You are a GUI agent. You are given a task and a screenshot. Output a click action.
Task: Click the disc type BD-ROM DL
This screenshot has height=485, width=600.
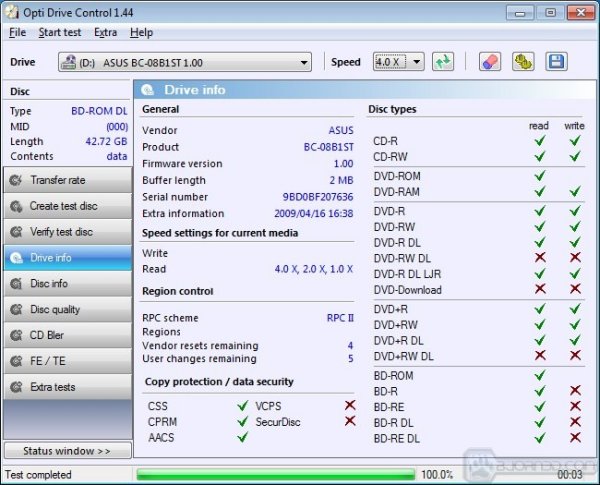click(99, 111)
